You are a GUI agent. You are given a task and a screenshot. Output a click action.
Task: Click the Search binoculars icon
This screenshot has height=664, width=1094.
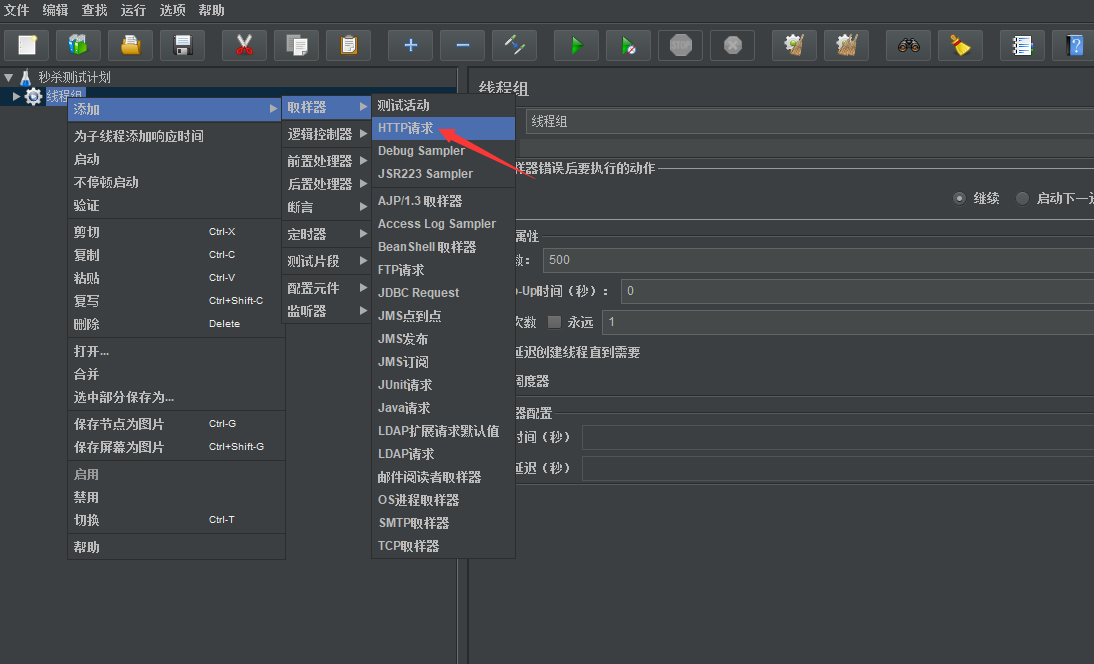coord(908,45)
